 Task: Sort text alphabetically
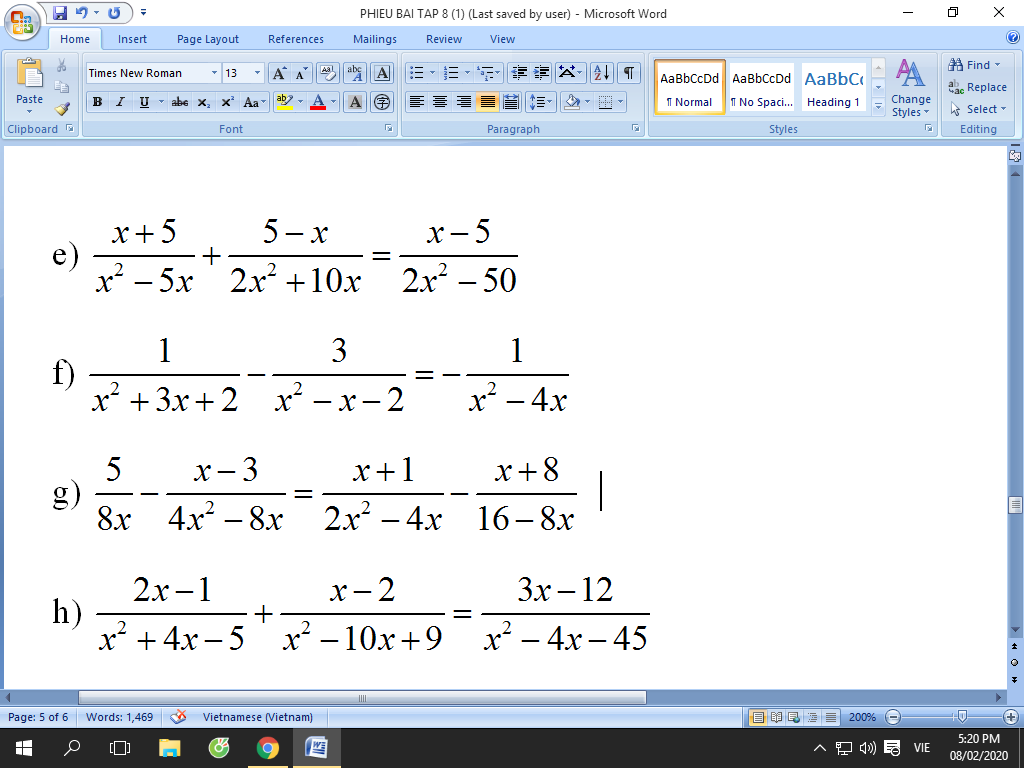coord(601,72)
